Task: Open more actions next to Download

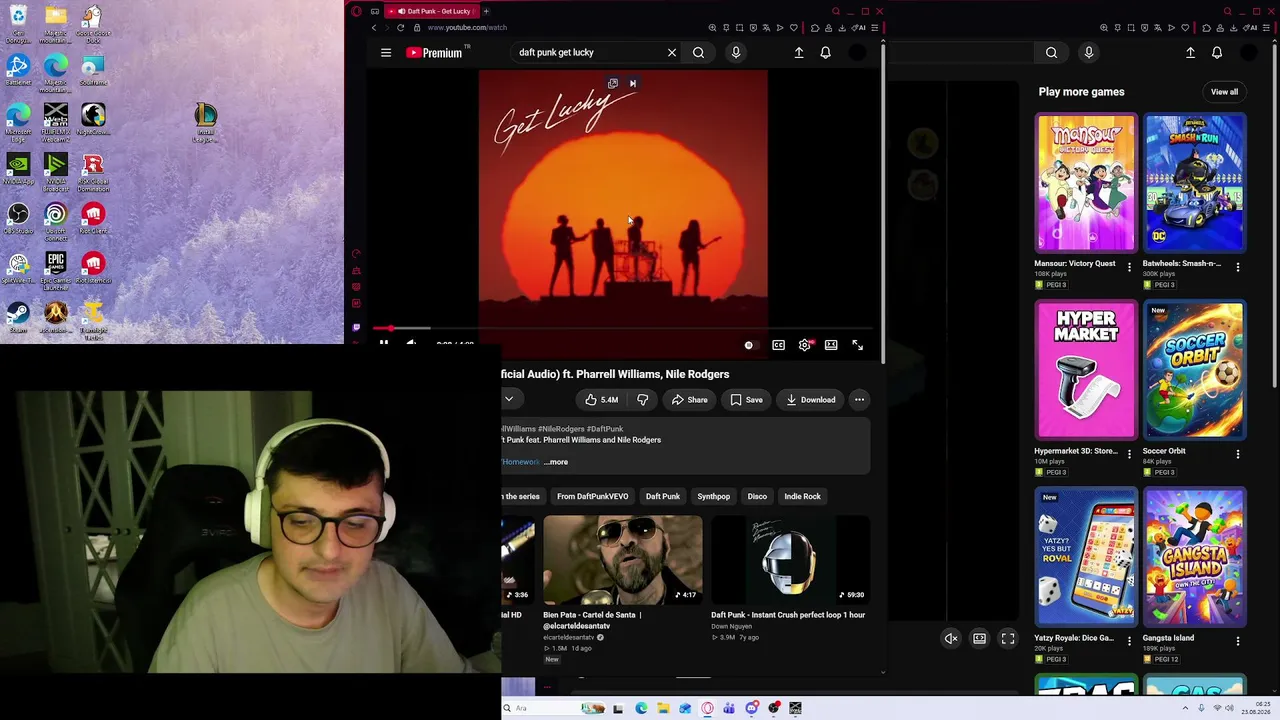Action: point(859,400)
